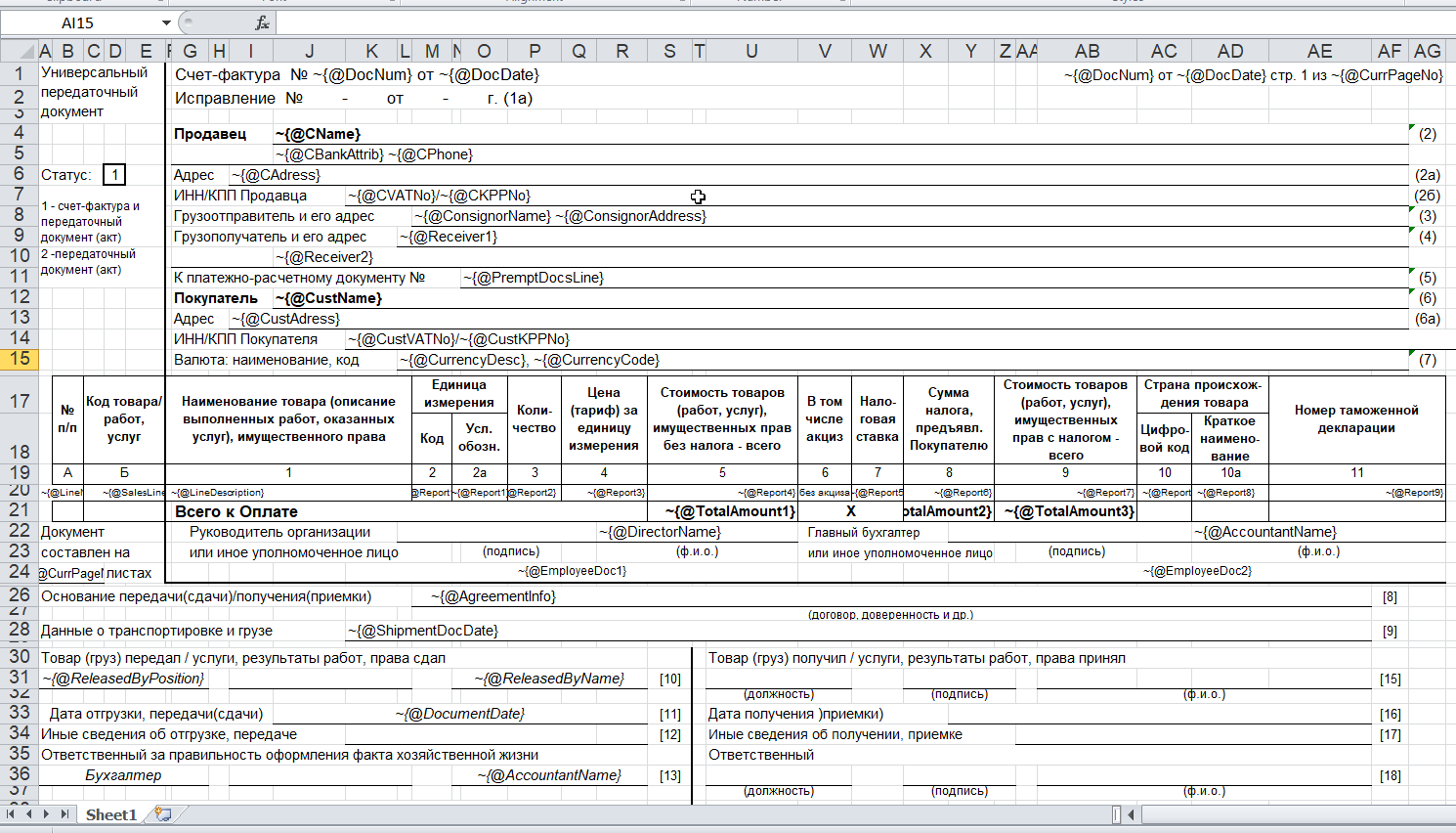Click the Name Box showing AI15
The width and height of the screenshot is (1456, 833).
click(x=78, y=22)
